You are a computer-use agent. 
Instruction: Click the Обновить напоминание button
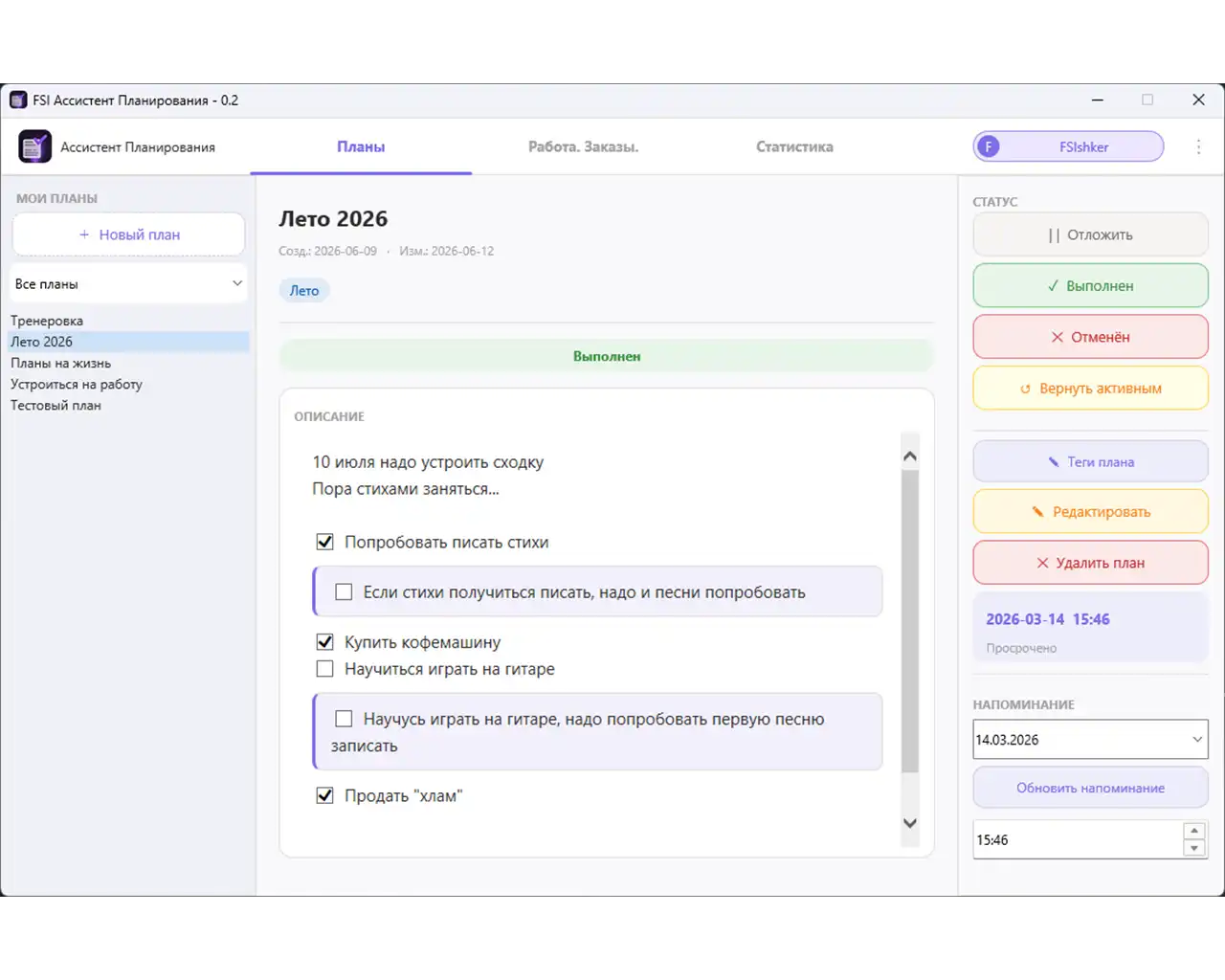click(1090, 788)
